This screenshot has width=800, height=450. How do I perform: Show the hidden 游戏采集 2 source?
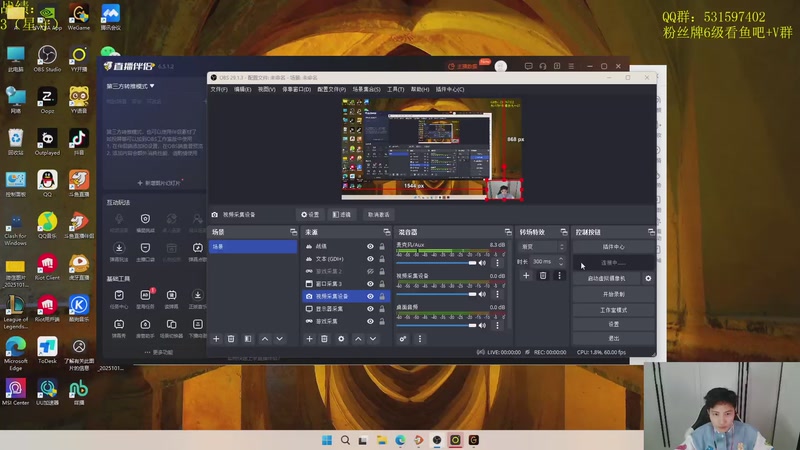coord(370,271)
